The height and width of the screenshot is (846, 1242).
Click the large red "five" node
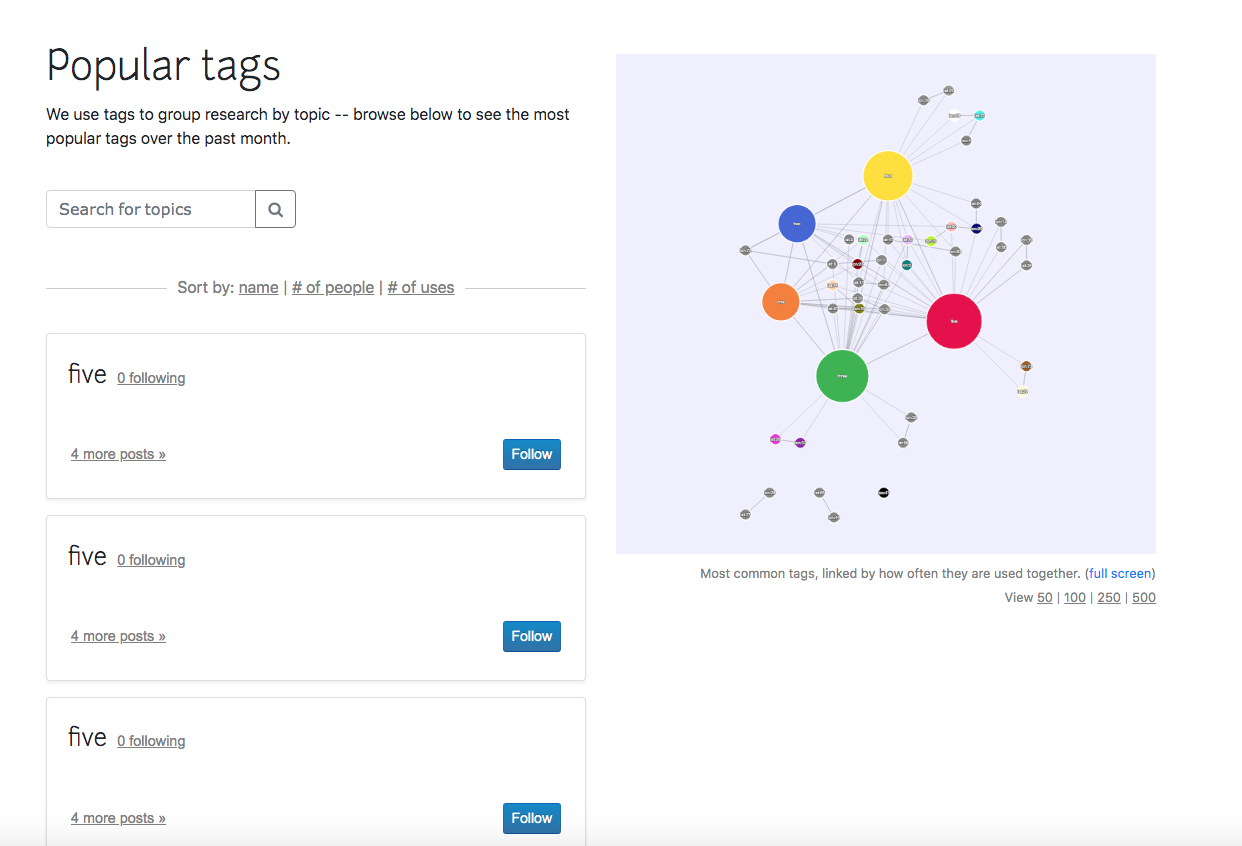coord(954,320)
